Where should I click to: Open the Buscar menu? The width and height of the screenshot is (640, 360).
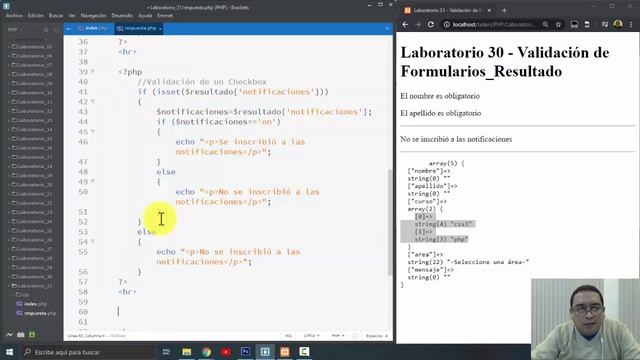[x=56, y=16]
